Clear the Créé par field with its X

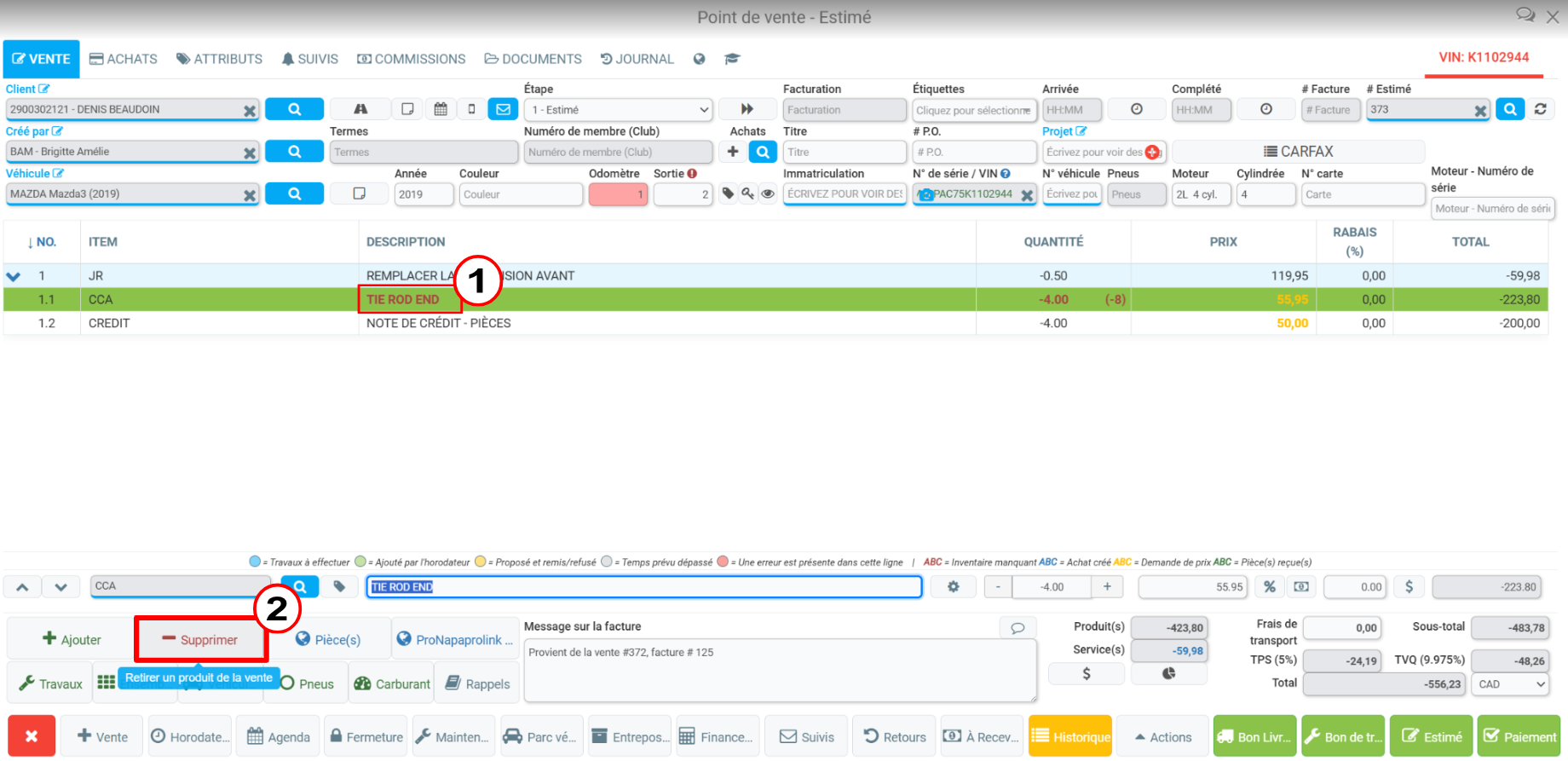tap(250, 153)
